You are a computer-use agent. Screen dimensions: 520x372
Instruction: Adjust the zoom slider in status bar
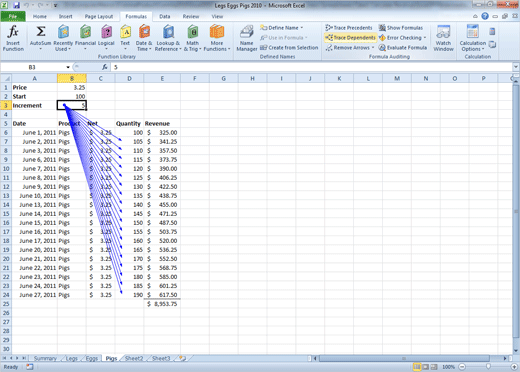pyautogui.click(x=488, y=367)
